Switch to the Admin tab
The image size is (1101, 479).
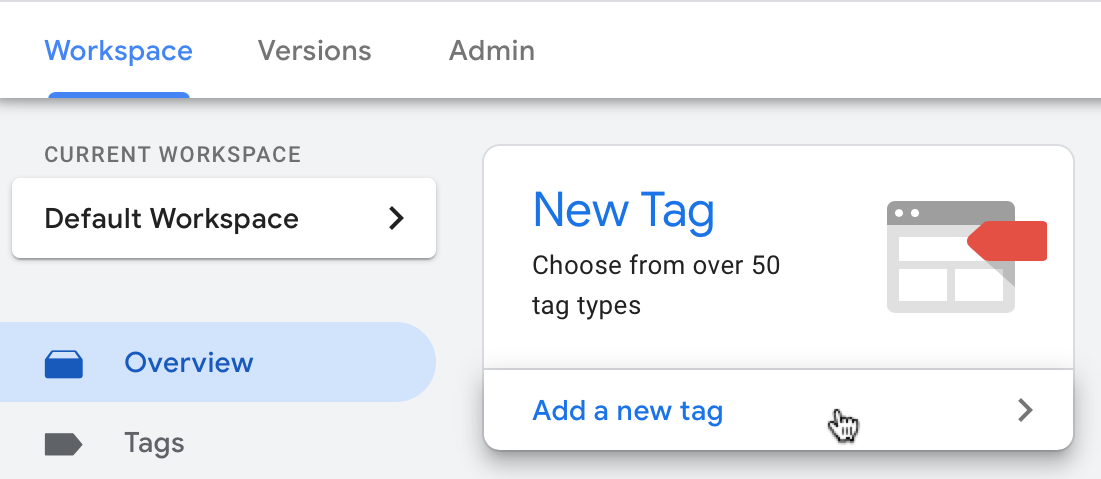click(492, 51)
